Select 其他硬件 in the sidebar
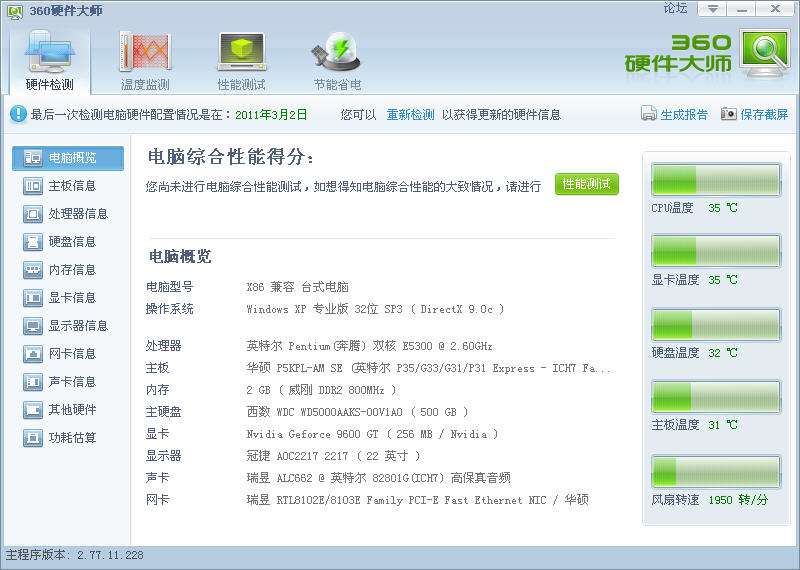800x570 pixels. coord(68,410)
